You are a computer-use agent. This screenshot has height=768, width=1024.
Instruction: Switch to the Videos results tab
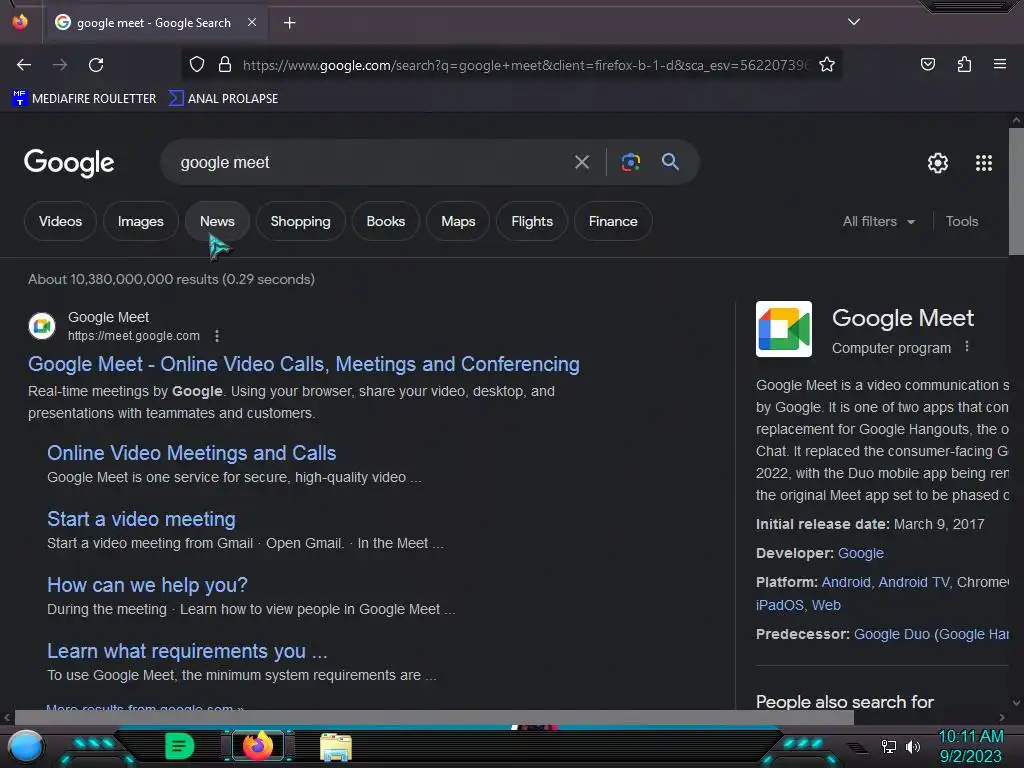click(60, 221)
